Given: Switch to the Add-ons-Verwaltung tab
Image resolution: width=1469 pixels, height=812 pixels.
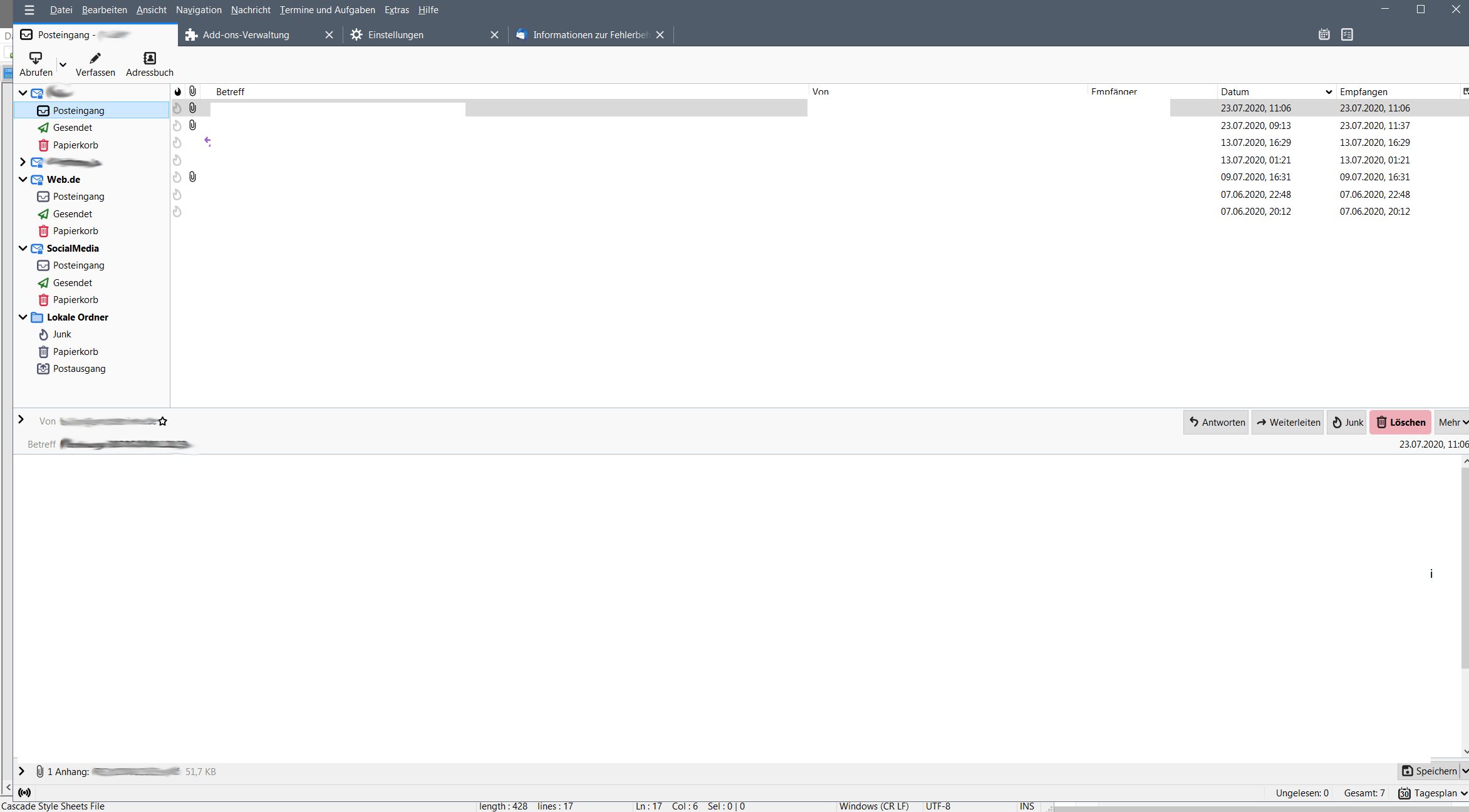Looking at the screenshot, I should [x=246, y=35].
